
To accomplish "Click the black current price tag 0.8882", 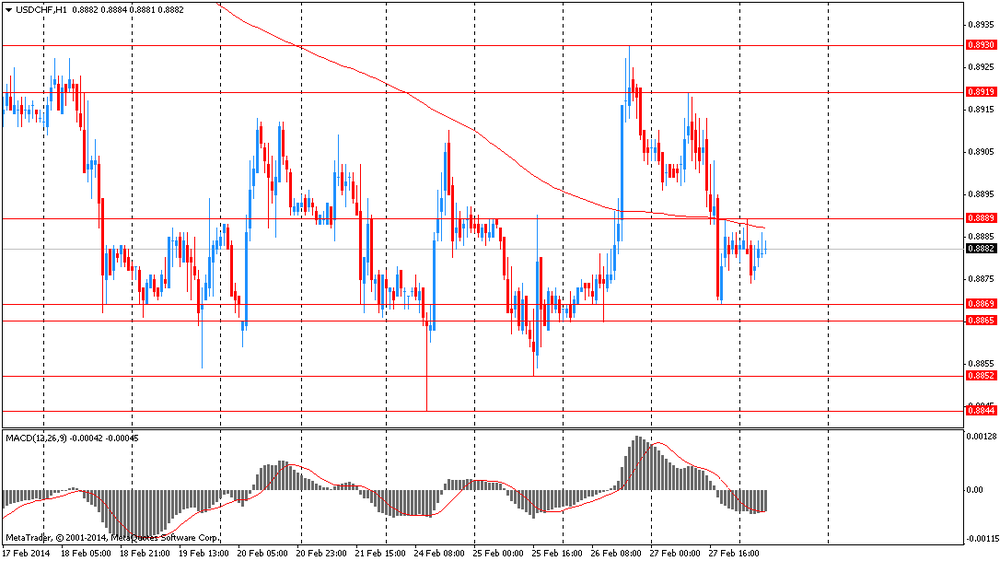I will (x=981, y=249).
